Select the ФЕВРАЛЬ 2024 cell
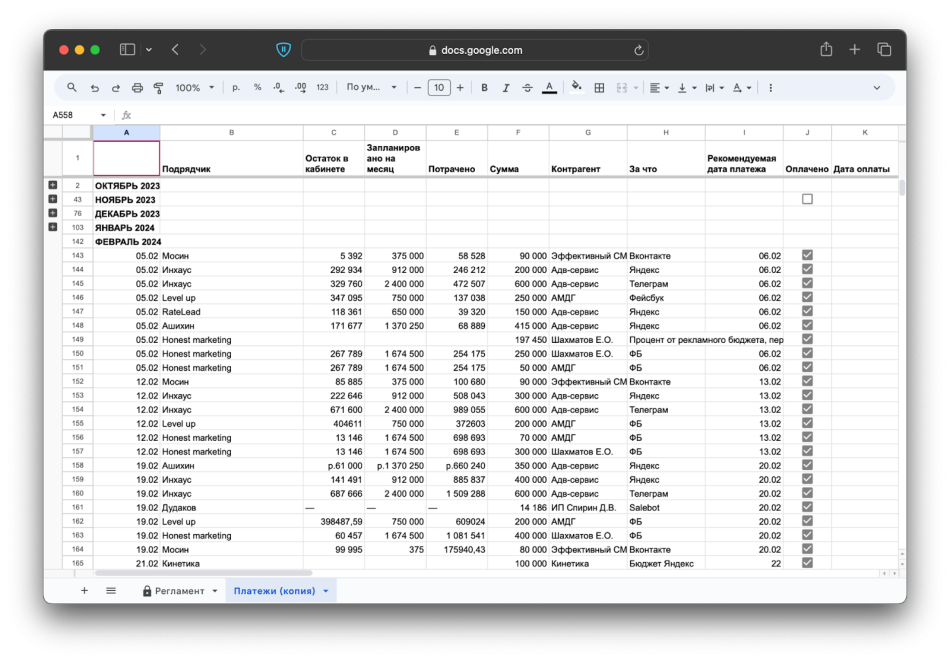The height and width of the screenshot is (661, 950). (x=127, y=241)
